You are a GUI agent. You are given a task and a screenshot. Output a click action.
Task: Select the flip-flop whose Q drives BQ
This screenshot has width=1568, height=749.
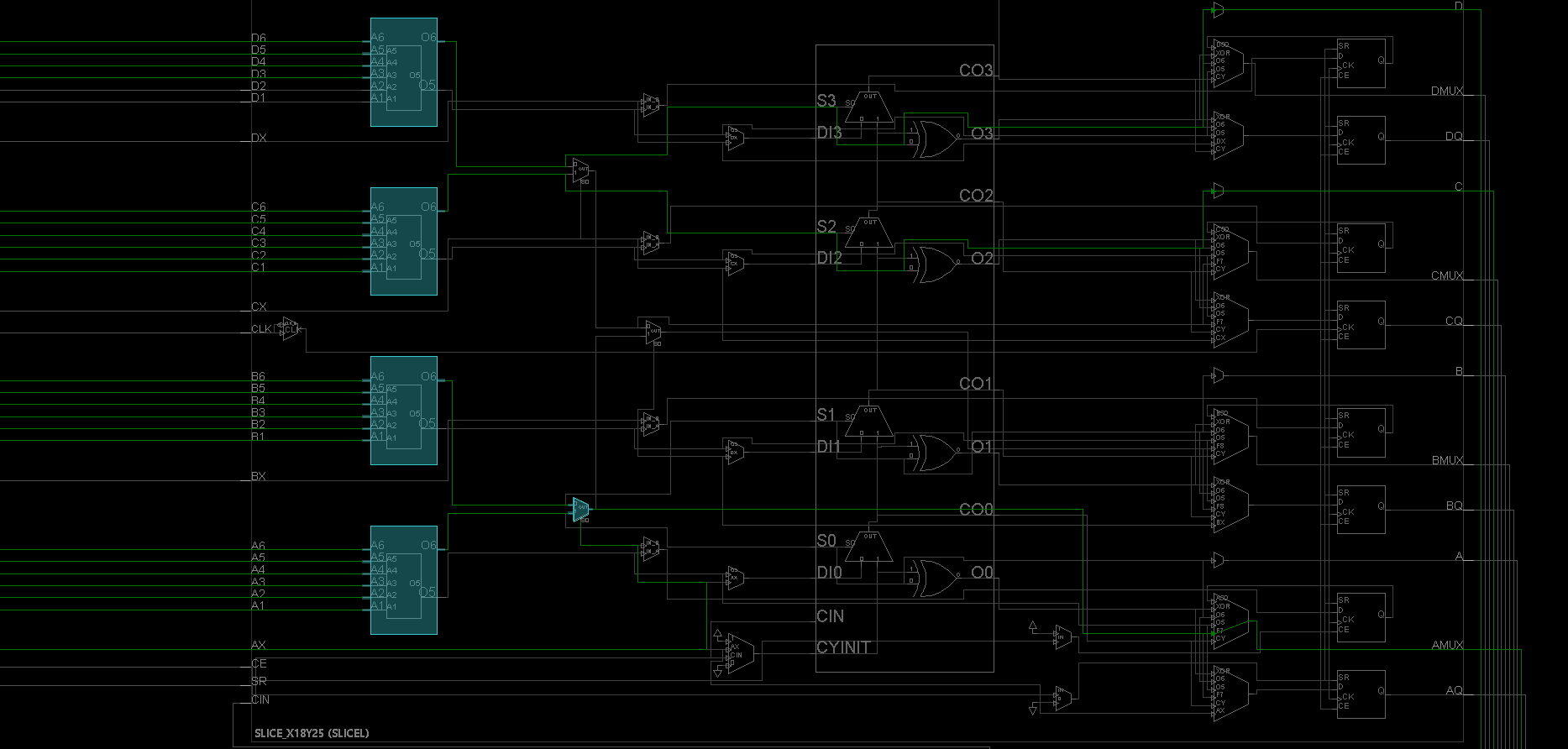tap(1361, 510)
